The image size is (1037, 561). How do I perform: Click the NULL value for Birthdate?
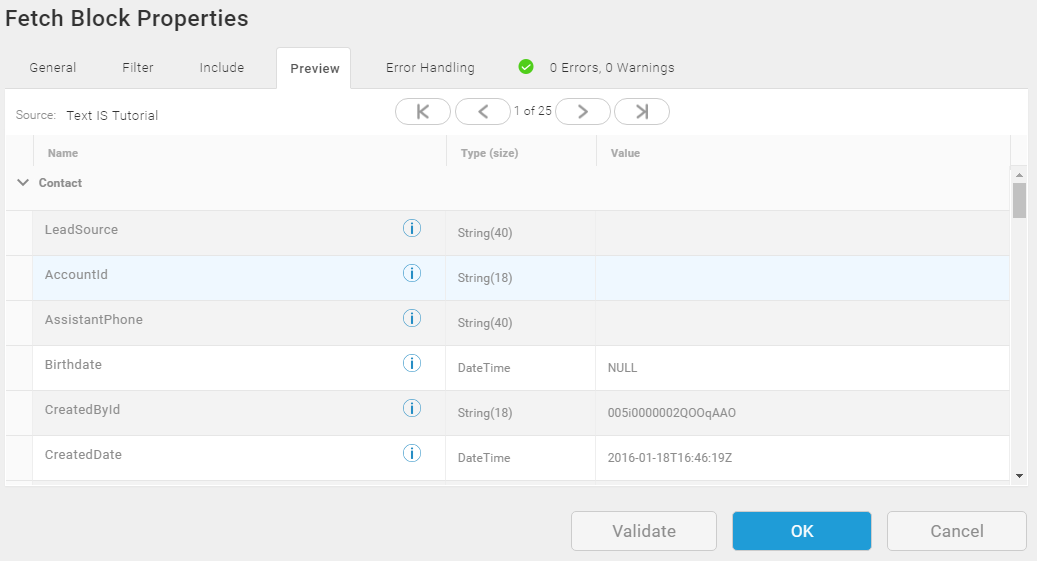pyautogui.click(x=622, y=368)
